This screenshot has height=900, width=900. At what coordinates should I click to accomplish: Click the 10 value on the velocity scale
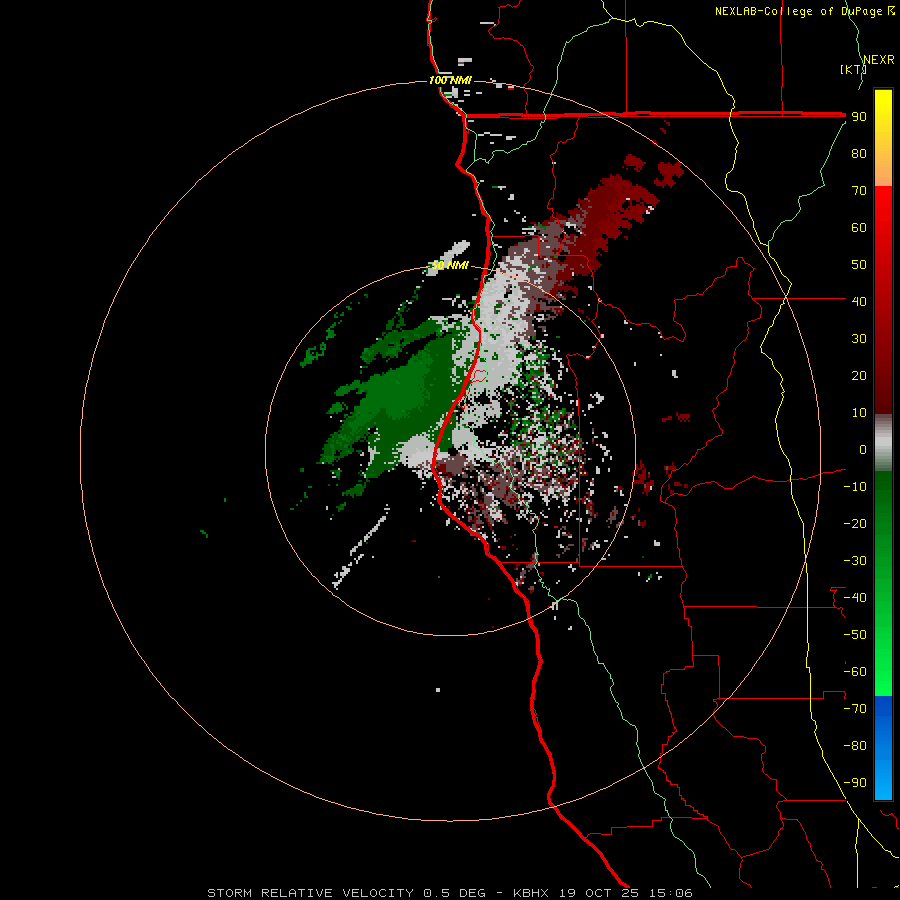tap(859, 413)
